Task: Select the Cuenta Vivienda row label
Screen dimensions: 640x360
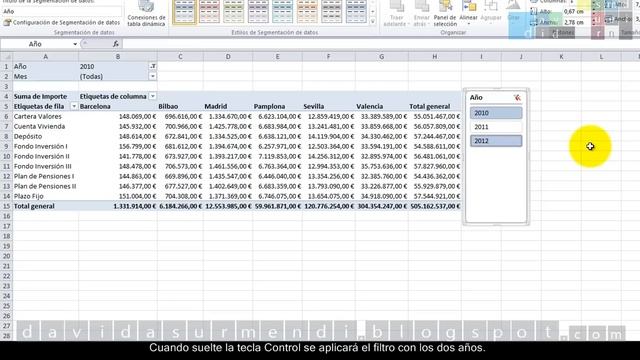Action: point(39,126)
